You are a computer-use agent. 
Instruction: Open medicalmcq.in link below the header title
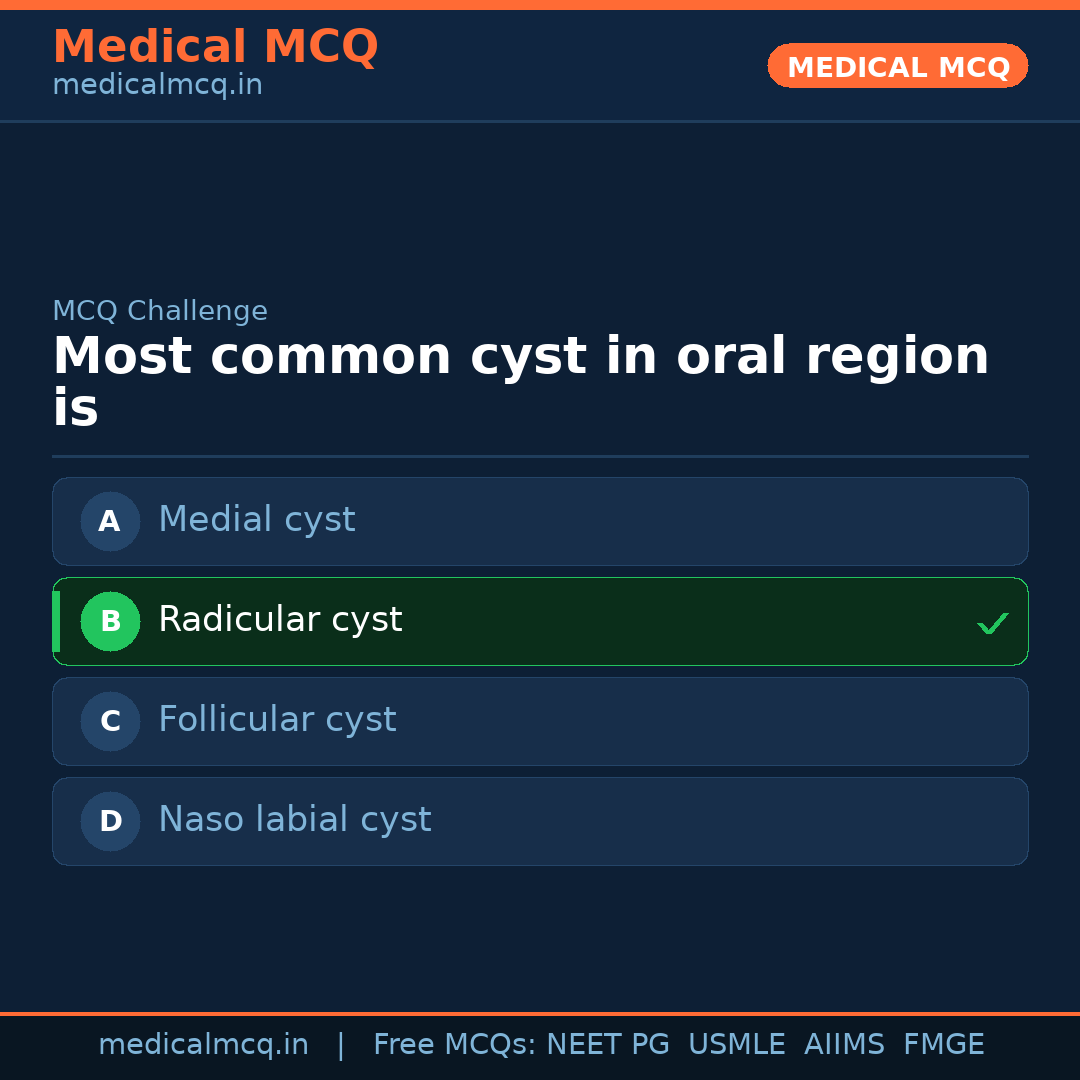click(157, 86)
